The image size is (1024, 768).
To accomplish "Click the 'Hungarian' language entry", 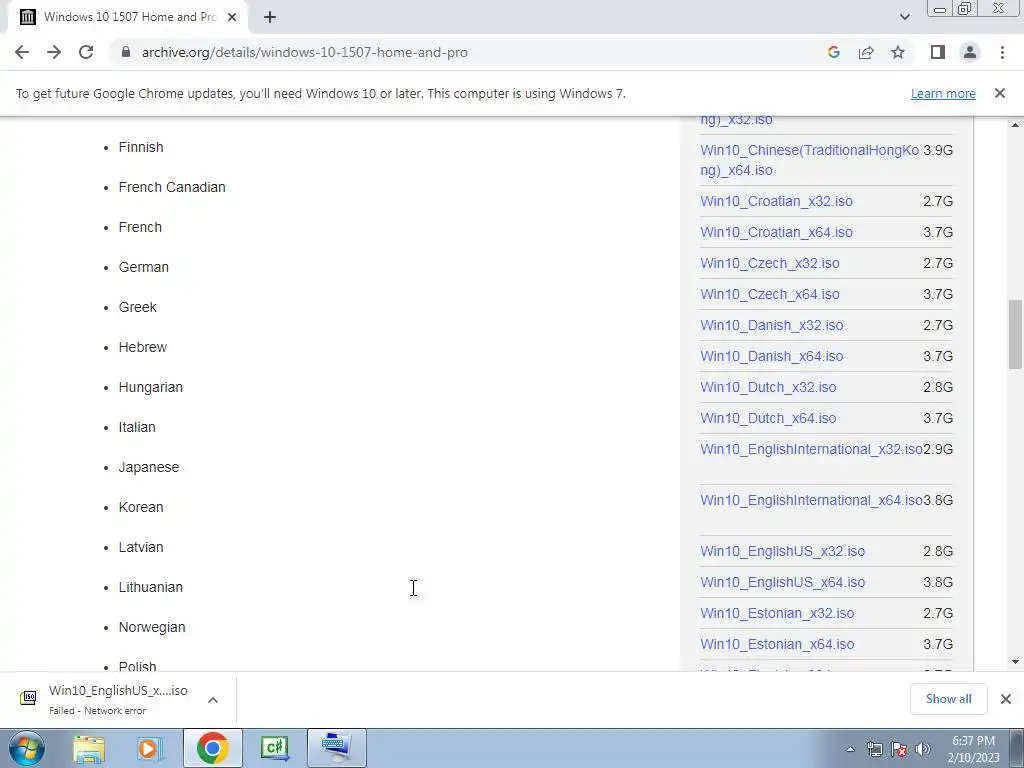I will pos(150,387).
